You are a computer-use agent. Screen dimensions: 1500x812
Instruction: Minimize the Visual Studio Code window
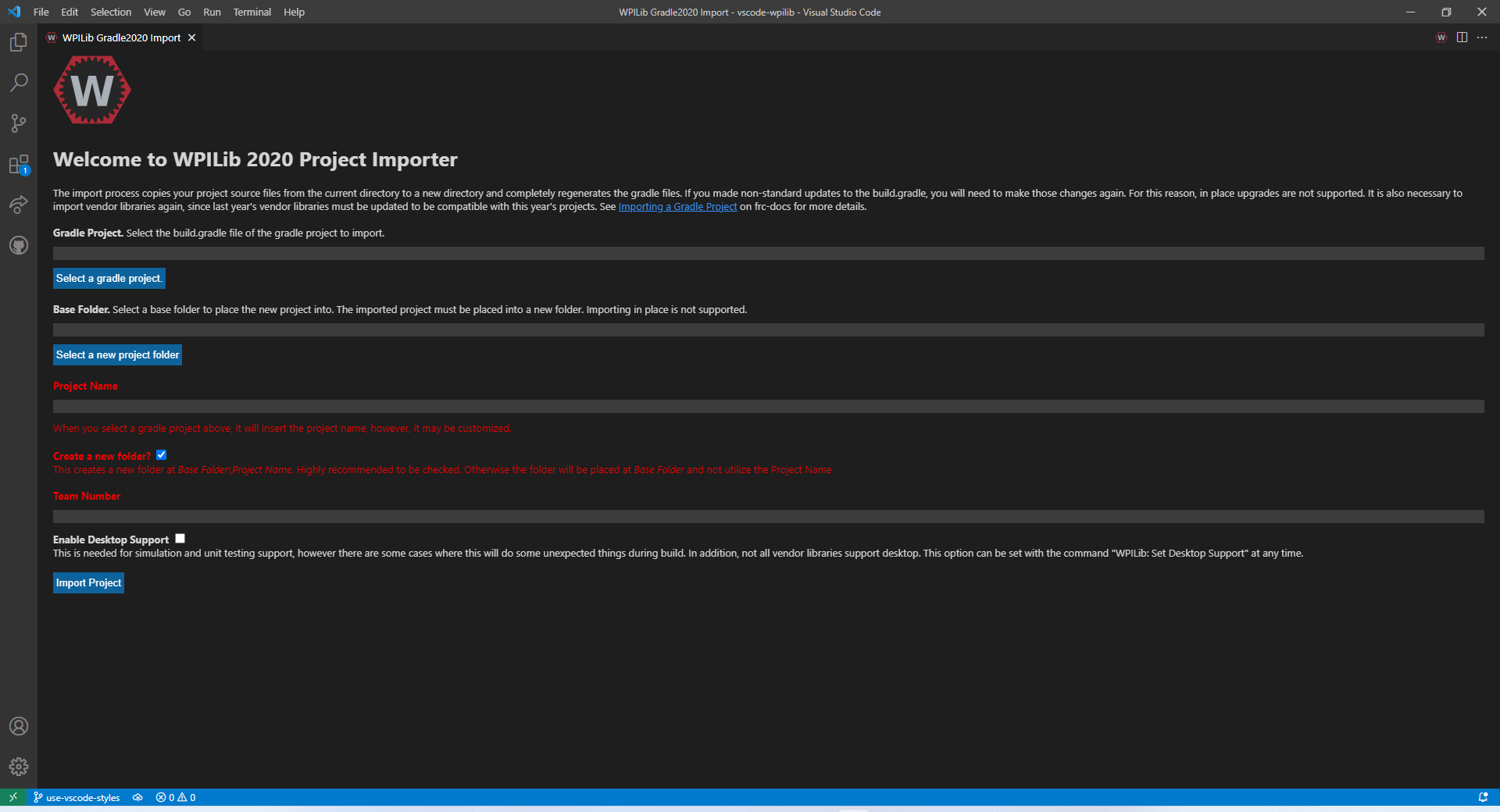click(1410, 12)
